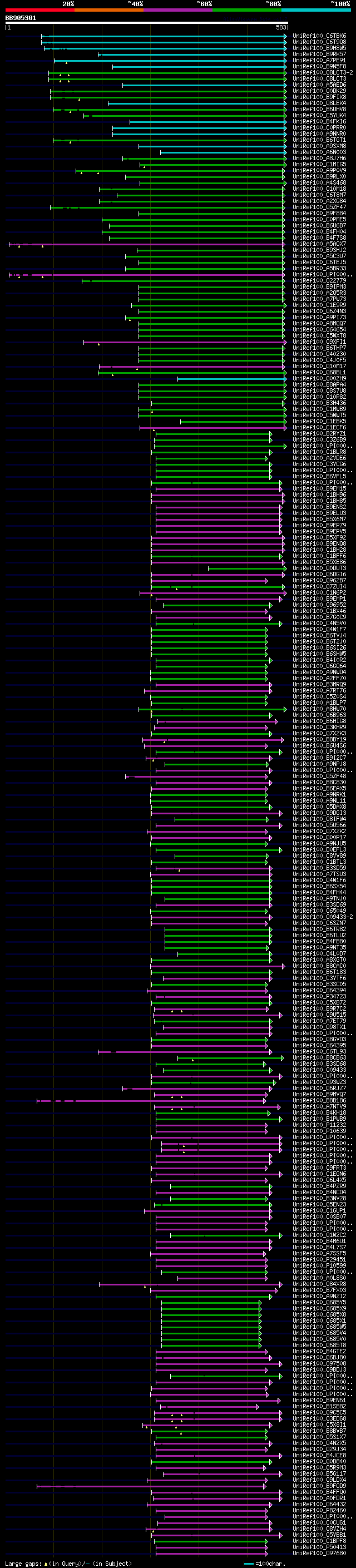Viewport: 356px width, 1568px height.
Task: Open hit UniRef100_B9RK57
Action: pyautogui.click(x=319, y=54)
